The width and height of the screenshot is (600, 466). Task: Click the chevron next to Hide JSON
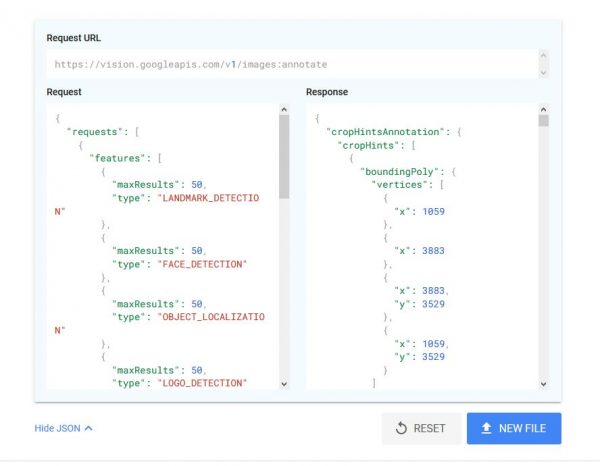tap(88, 428)
